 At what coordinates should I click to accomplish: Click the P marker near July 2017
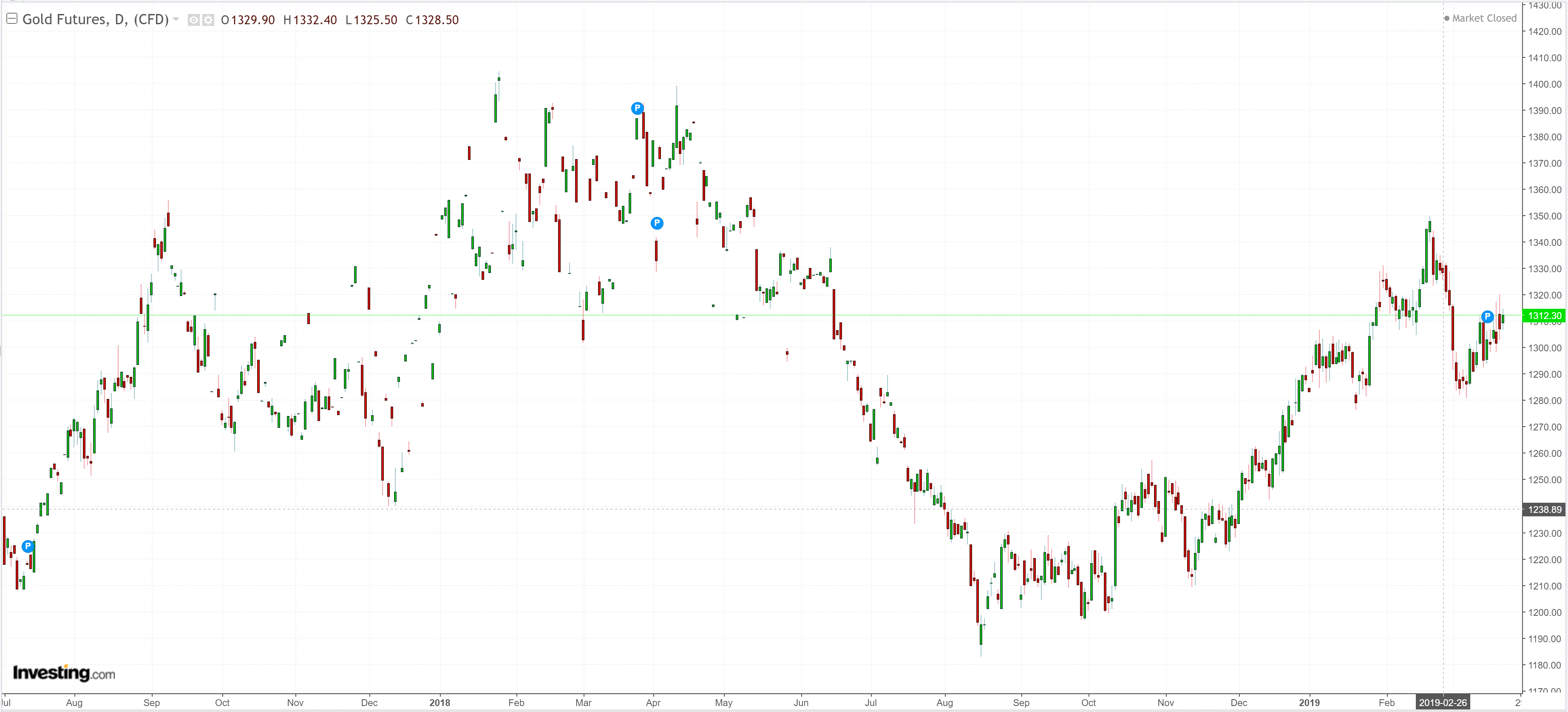tap(28, 546)
